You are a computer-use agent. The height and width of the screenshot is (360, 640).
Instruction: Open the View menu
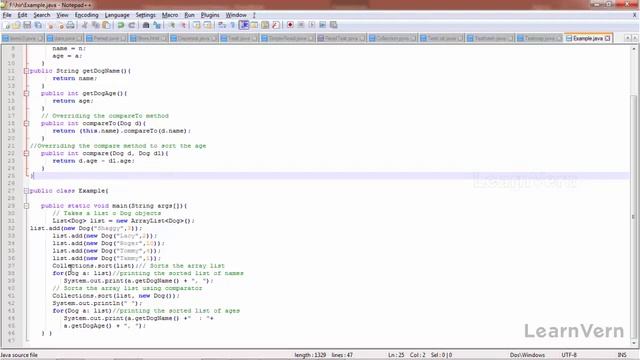point(62,15)
